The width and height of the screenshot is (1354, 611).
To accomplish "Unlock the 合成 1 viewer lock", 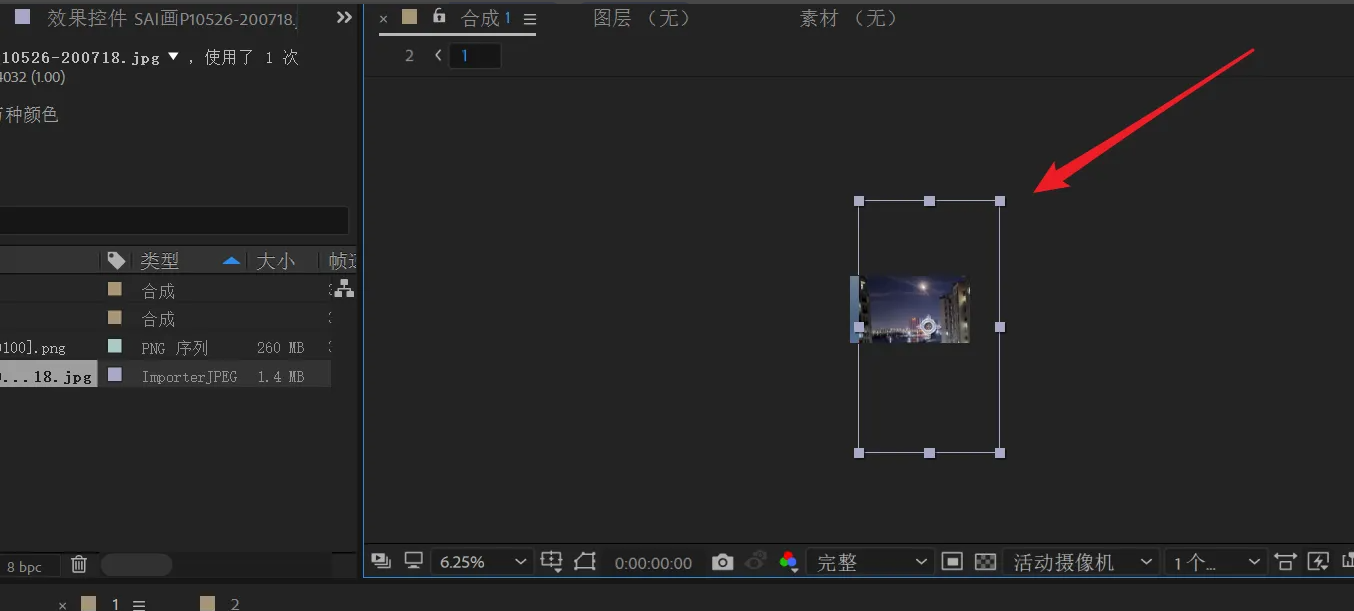I will coord(439,17).
